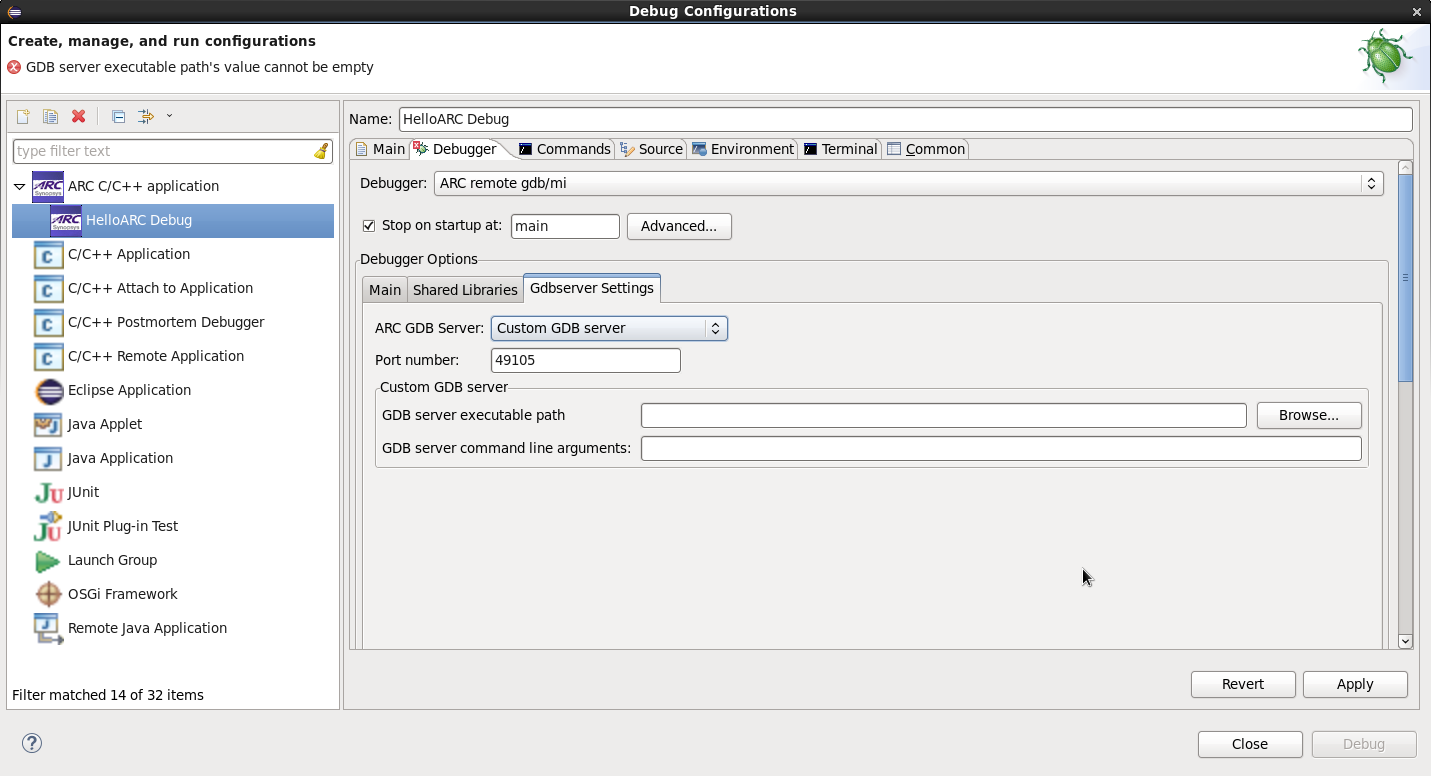Select the JUnit configuration type

click(x=83, y=492)
